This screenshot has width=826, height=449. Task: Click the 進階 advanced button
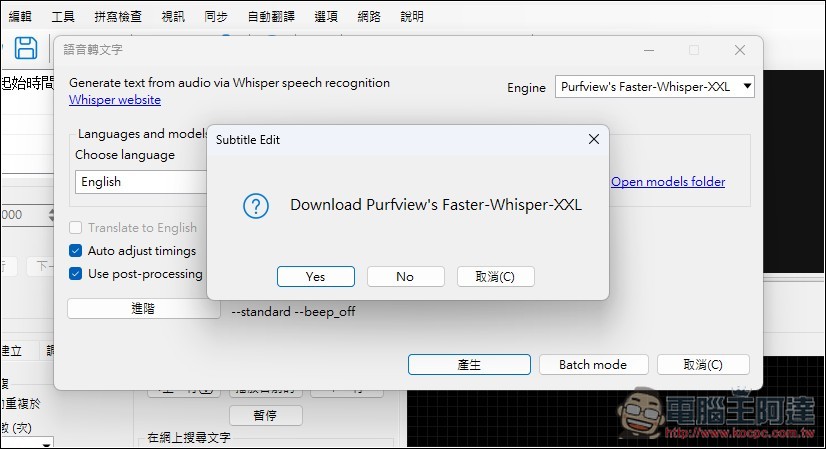tap(143, 309)
